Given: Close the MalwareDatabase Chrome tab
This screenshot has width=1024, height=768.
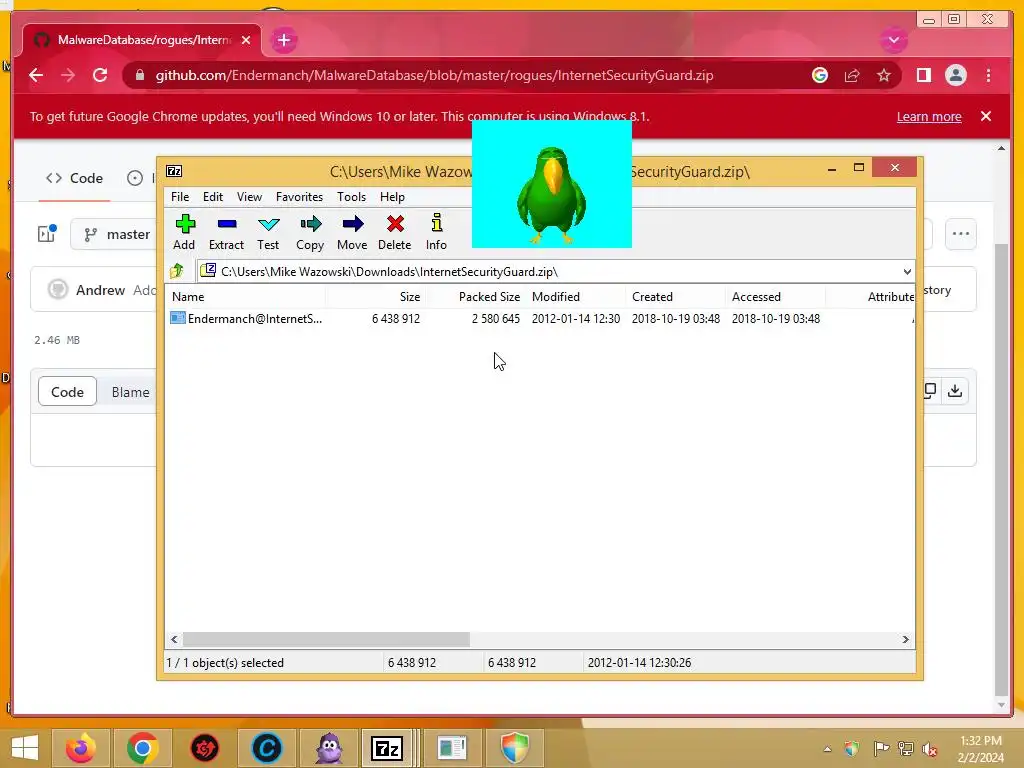Looking at the screenshot, I should click(246, 40).
